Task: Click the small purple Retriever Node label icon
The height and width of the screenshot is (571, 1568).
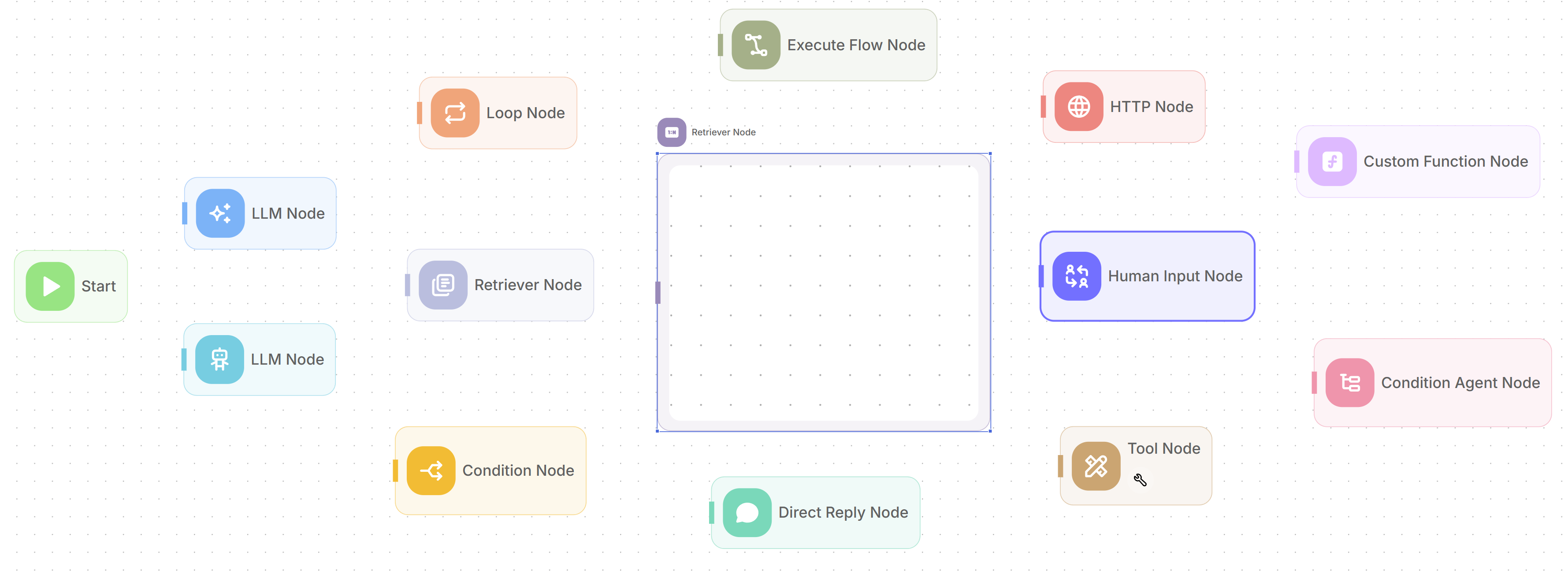Action: (x=671, y=132)
